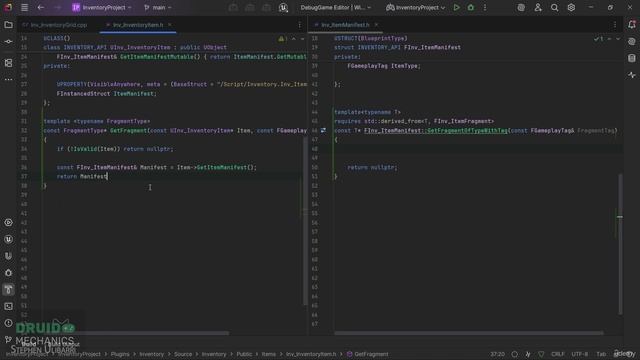Open the Unreal Link magnet tool window
Screen dimensions: 640x360
click(8, 256)
